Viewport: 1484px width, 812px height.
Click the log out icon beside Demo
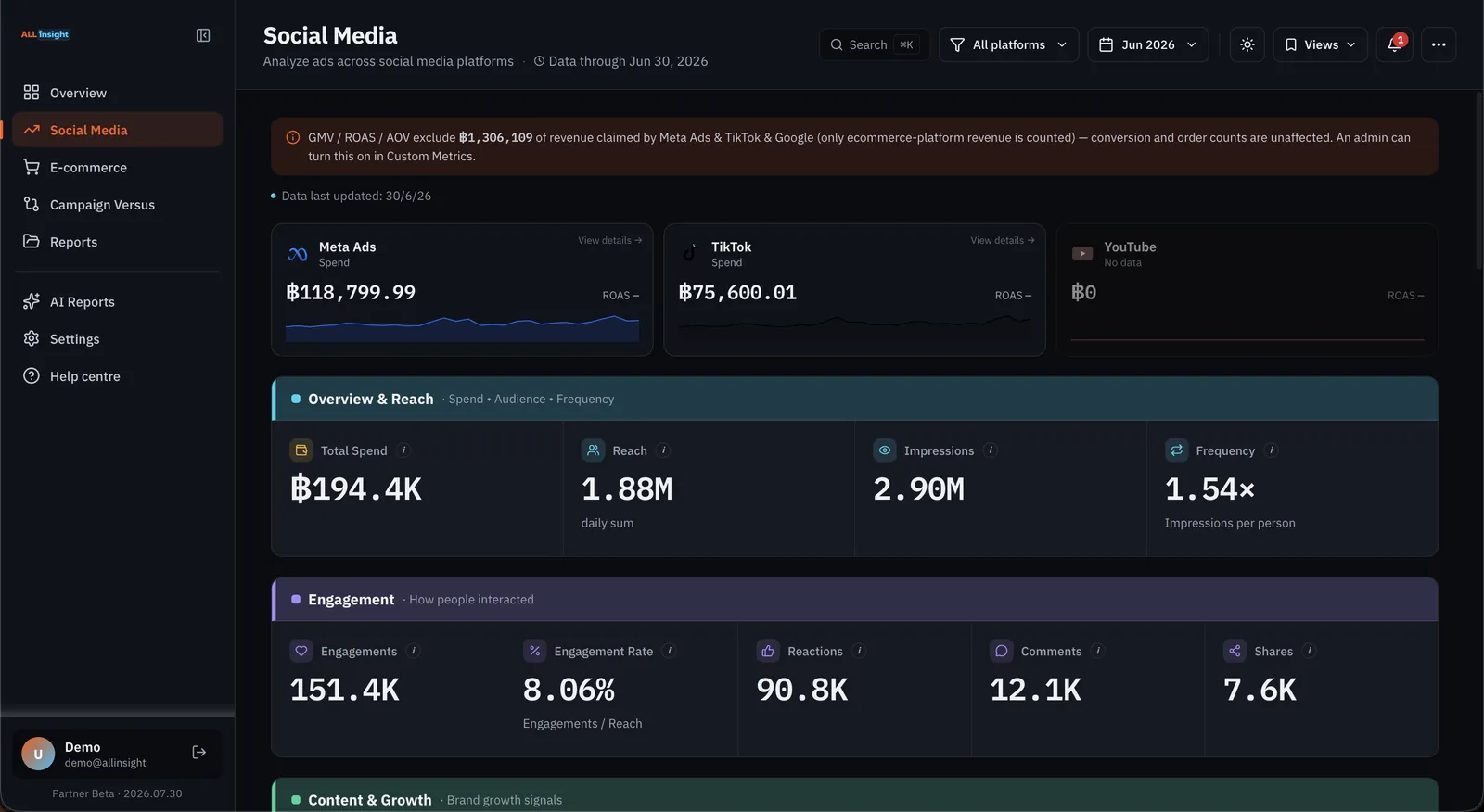[198, 753]
